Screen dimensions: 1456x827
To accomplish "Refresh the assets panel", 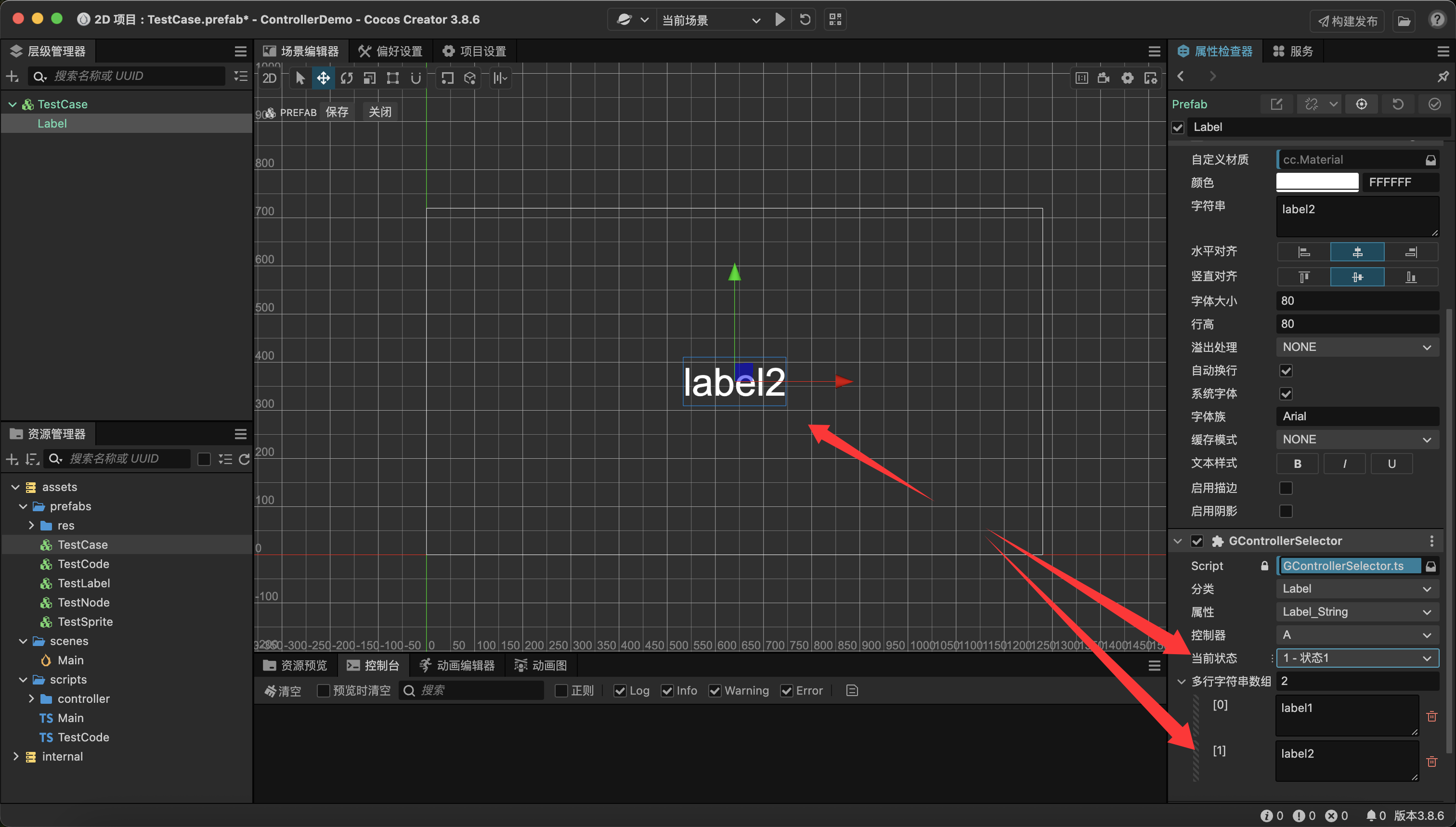I will tap(244, 459).
